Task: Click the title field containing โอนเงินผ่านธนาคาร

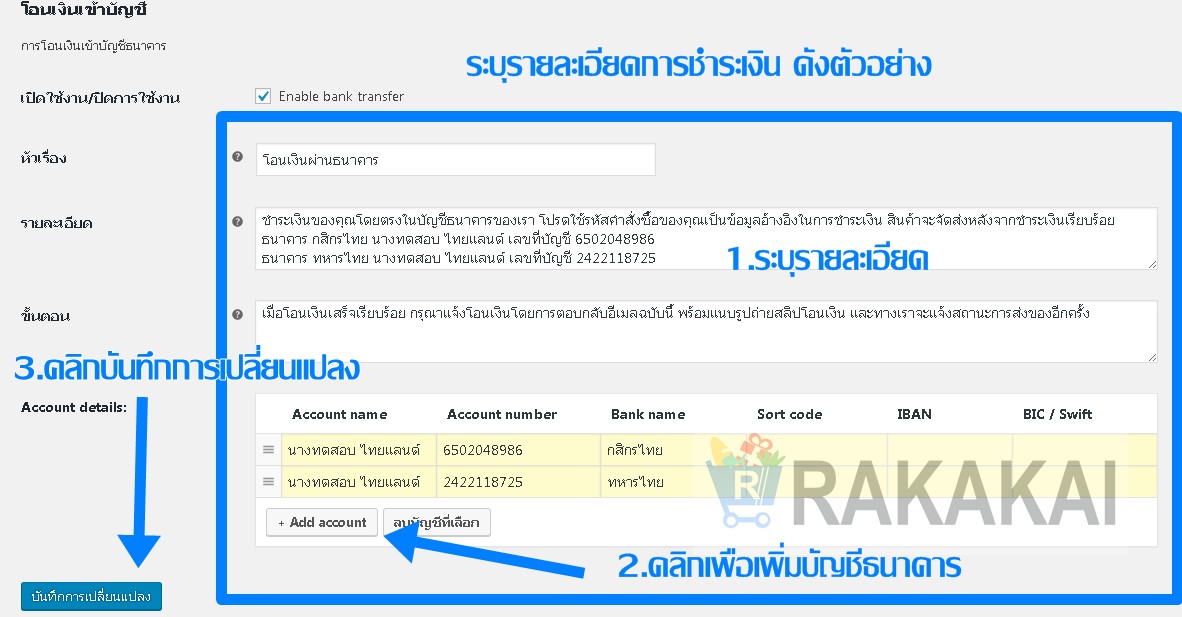Action: [x=455, y=159]
